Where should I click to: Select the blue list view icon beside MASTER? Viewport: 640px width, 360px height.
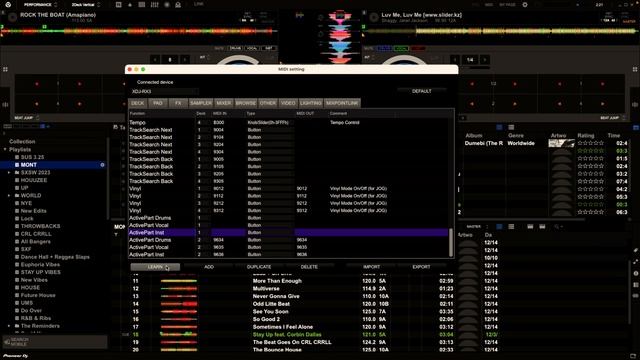(499, 227)
